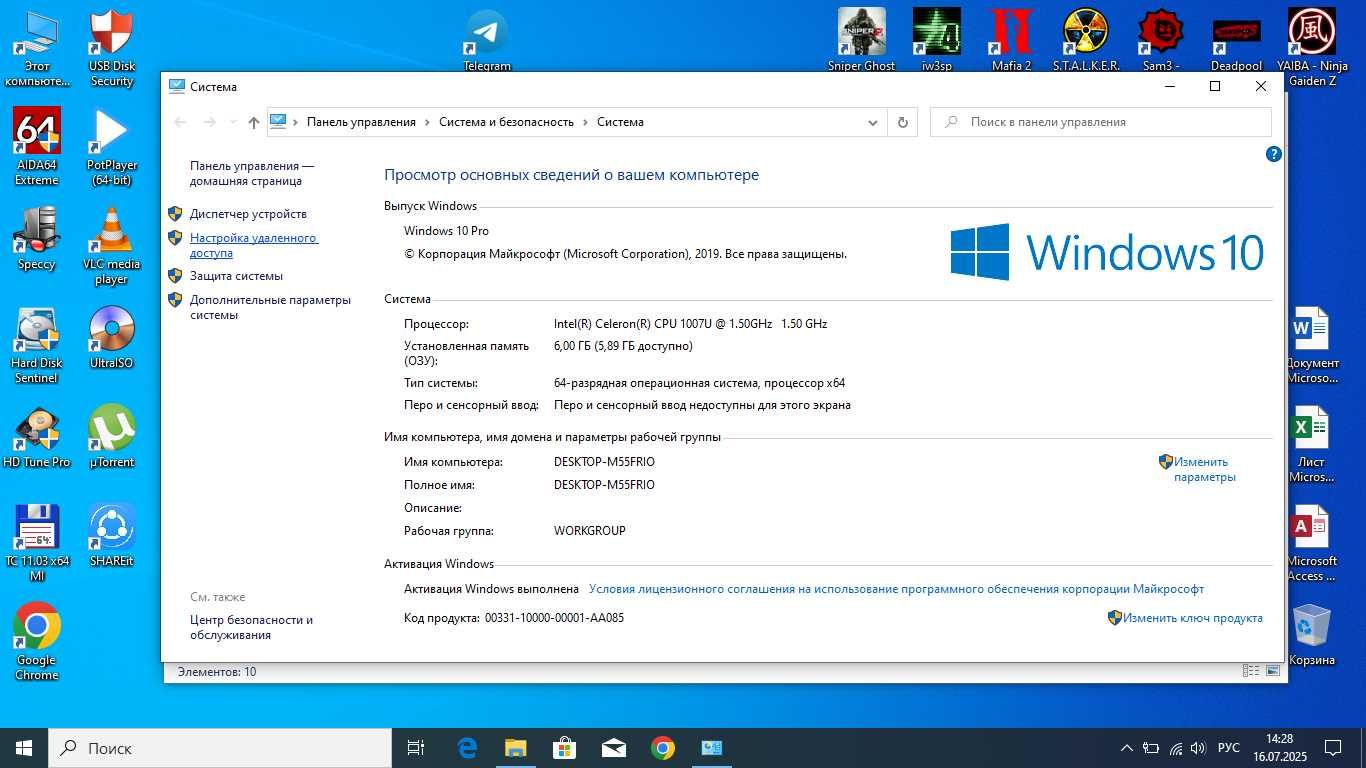This screenshot has width=1366, height=768.
Task: Open the Этот компьютер desktop icon
Action: coord(37,48)
